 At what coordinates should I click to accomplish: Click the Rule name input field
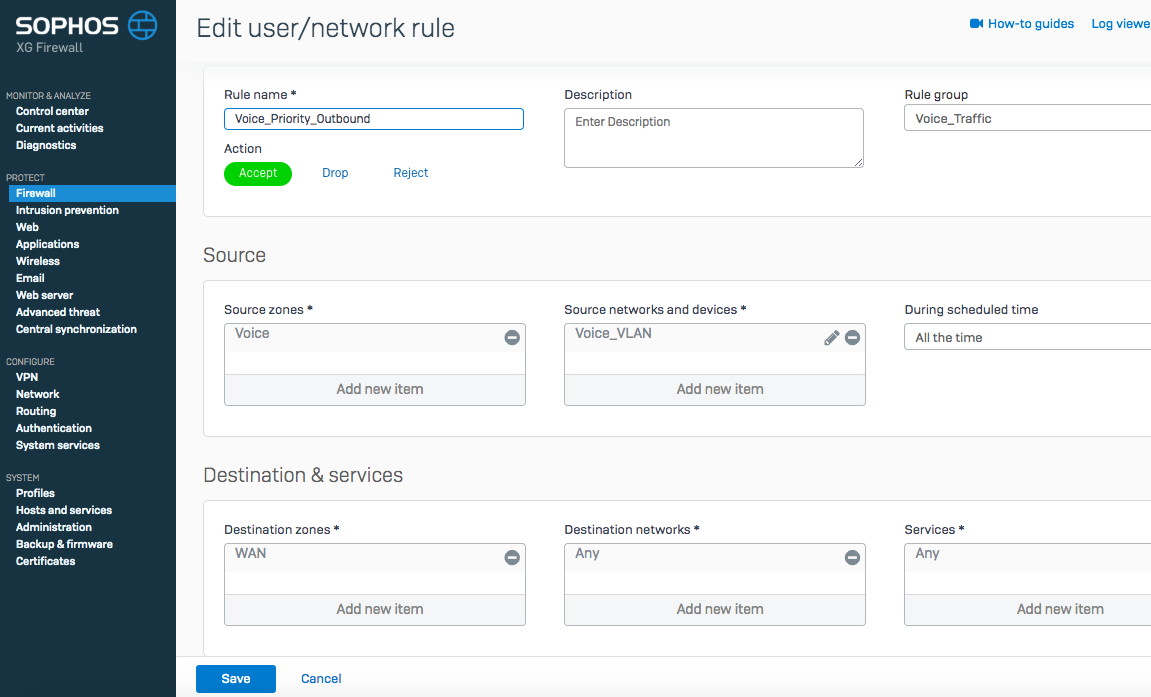point(373,119)
